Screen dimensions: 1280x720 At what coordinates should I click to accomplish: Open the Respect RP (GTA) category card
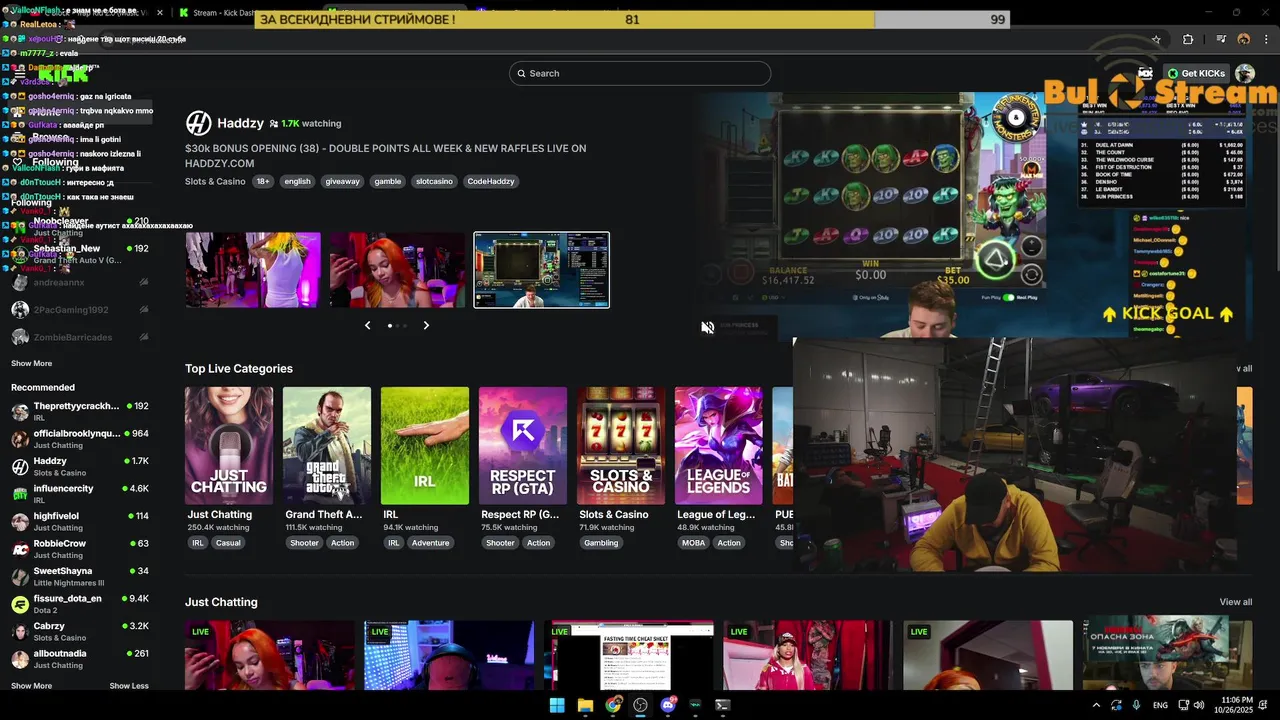pyautogui.click(x=523, y=446)
